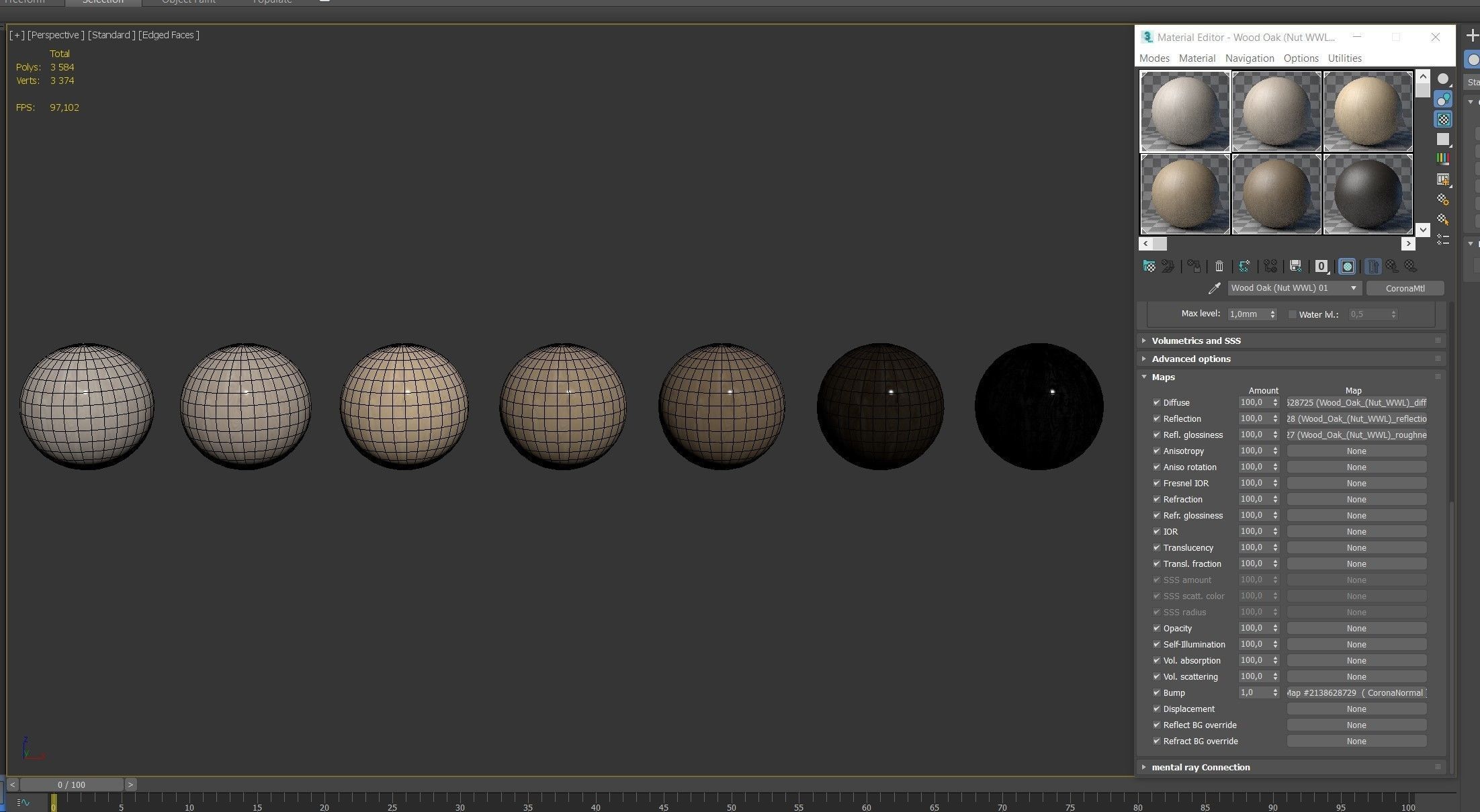Screen dimensions: 1480x812
Task: Disable the Bump map checkbox
Action: coord(1156,693)
